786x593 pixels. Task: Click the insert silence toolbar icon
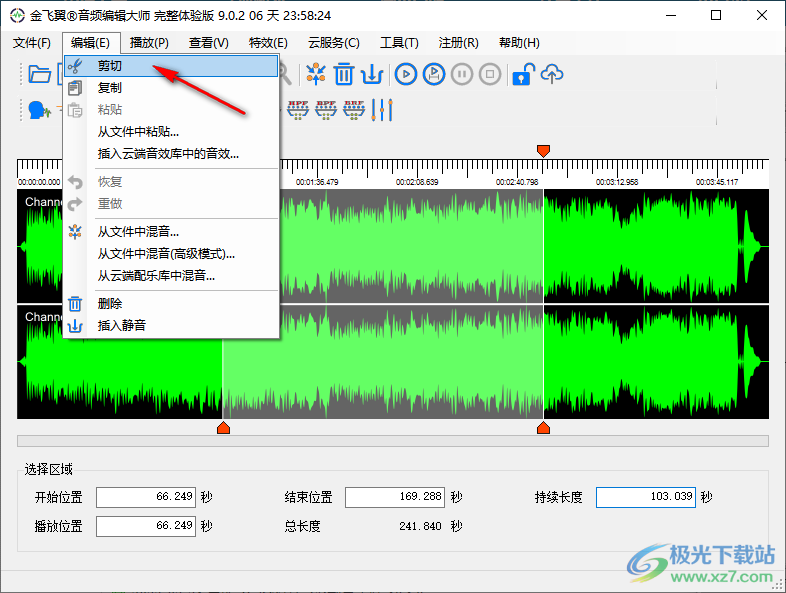(x=372, y=74)
